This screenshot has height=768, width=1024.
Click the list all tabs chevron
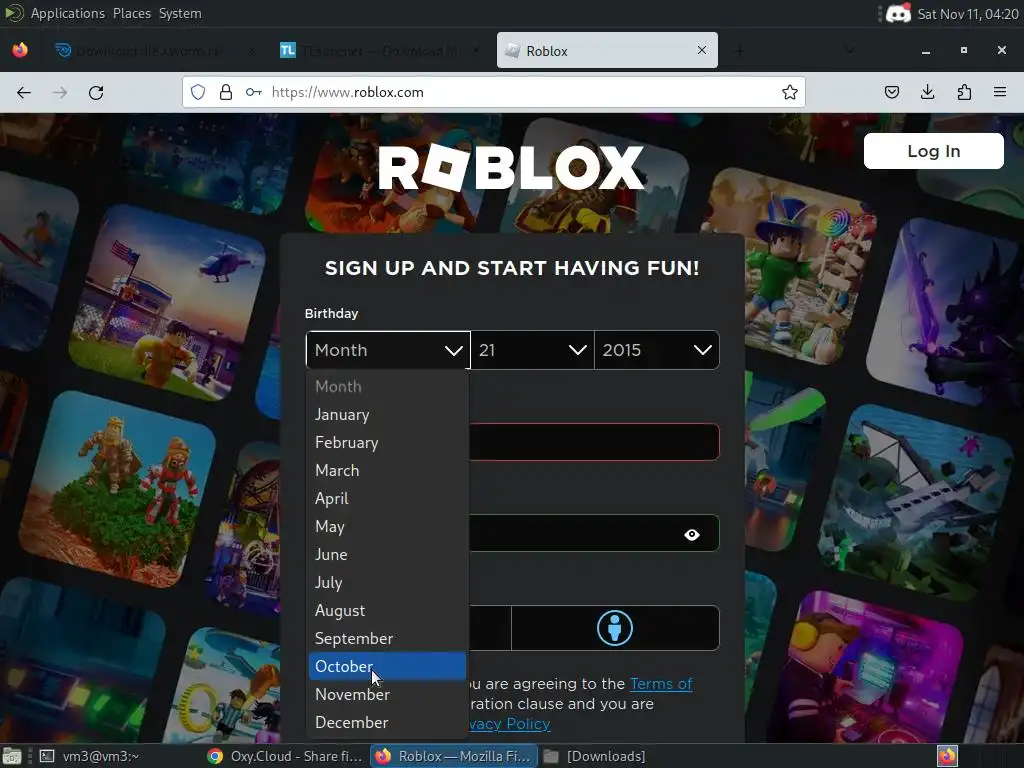(850, 50)
